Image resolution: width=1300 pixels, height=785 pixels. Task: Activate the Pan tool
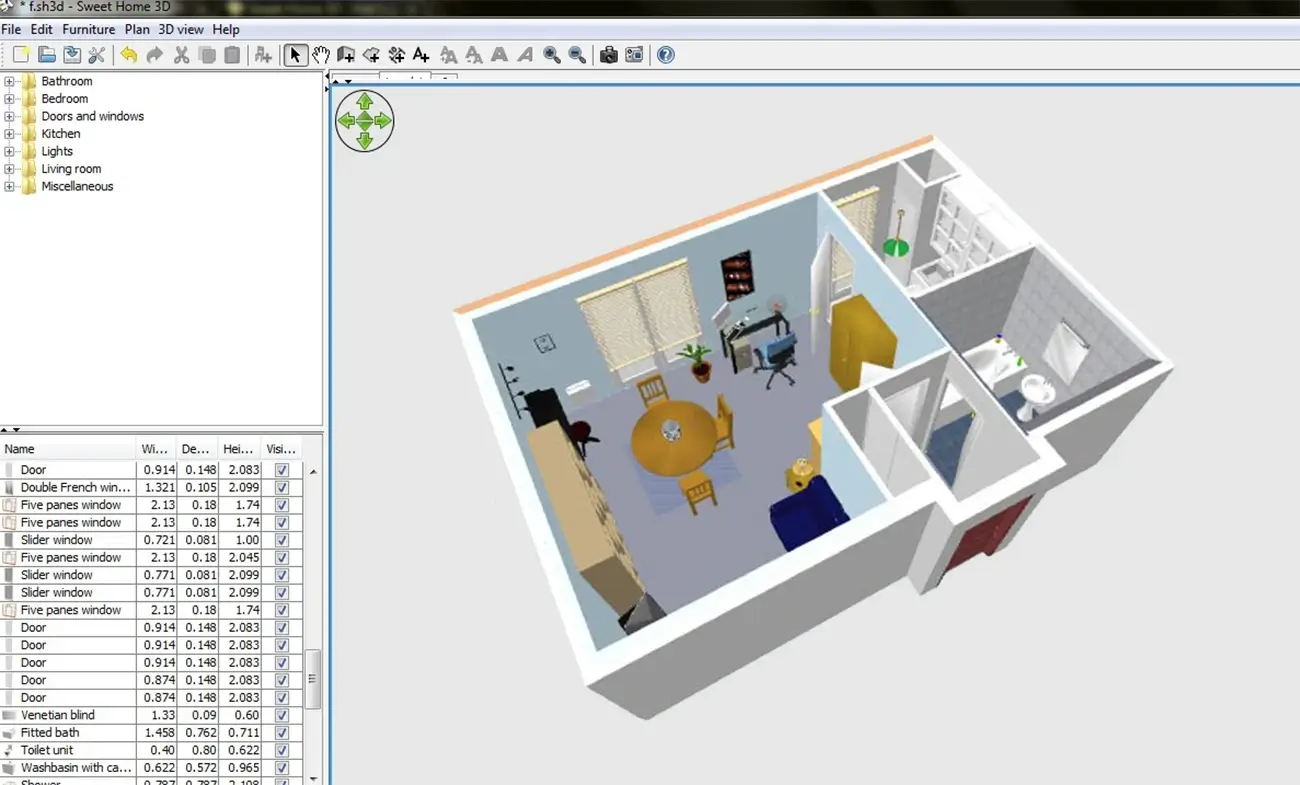click(321, 55)
